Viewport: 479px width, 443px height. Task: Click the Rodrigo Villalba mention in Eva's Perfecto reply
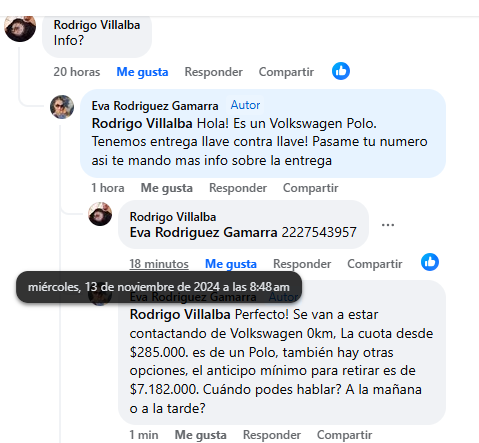(x=180, y=314)
